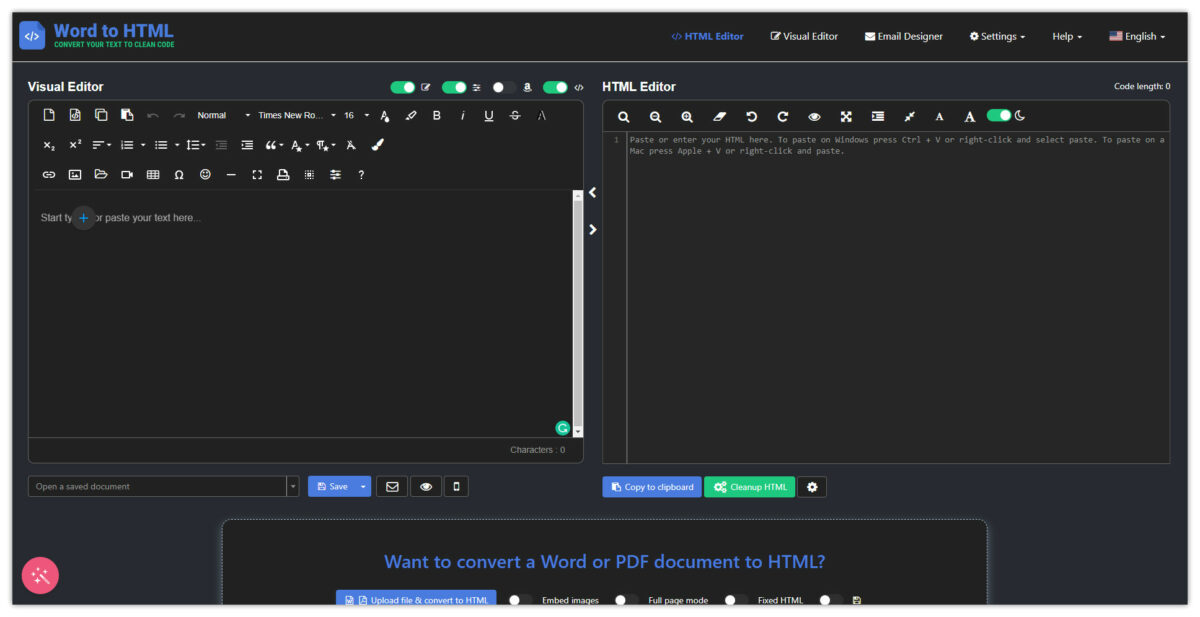Clear formatting with the crossed-A icon
The width and height of the screenshot is (1200, 617).
pyautogui.click(x=351, y=145)
